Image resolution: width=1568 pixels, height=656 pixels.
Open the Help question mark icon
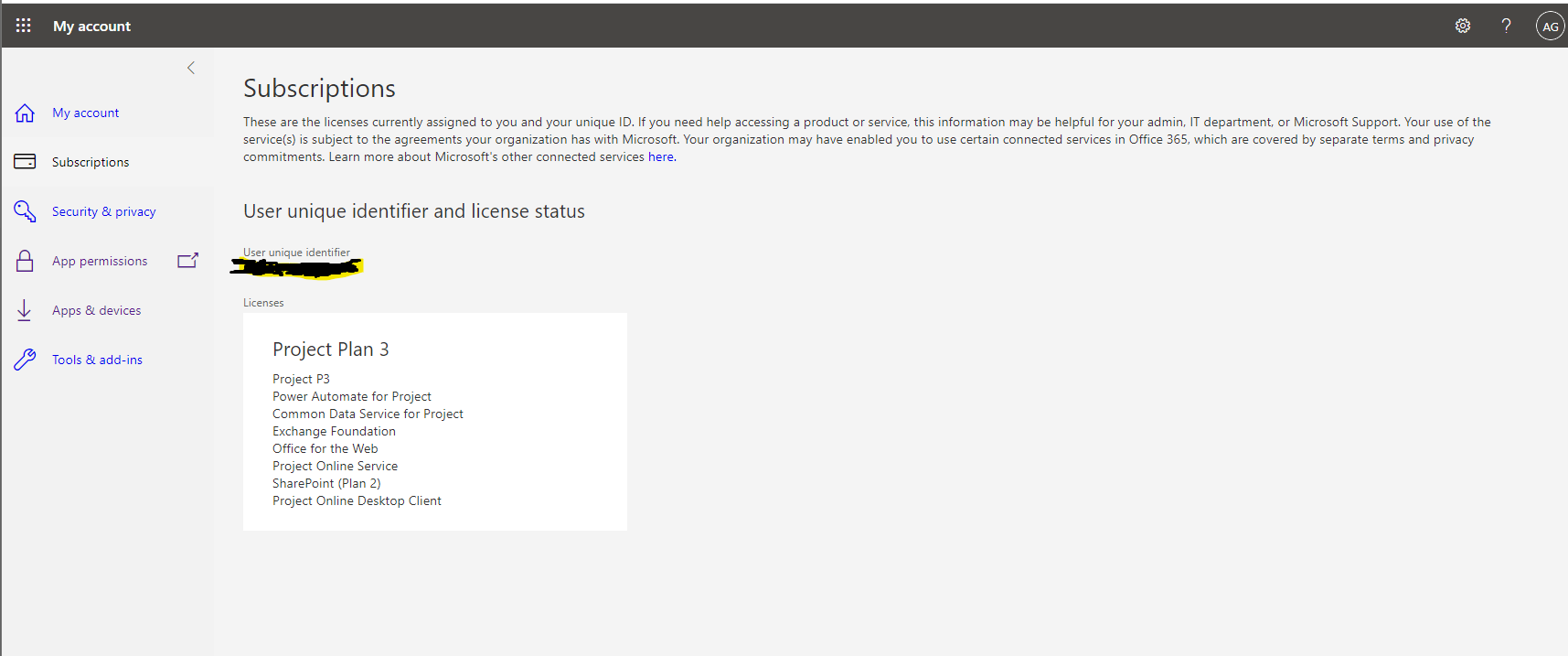pyautogui.click(x=1506, y=26)
